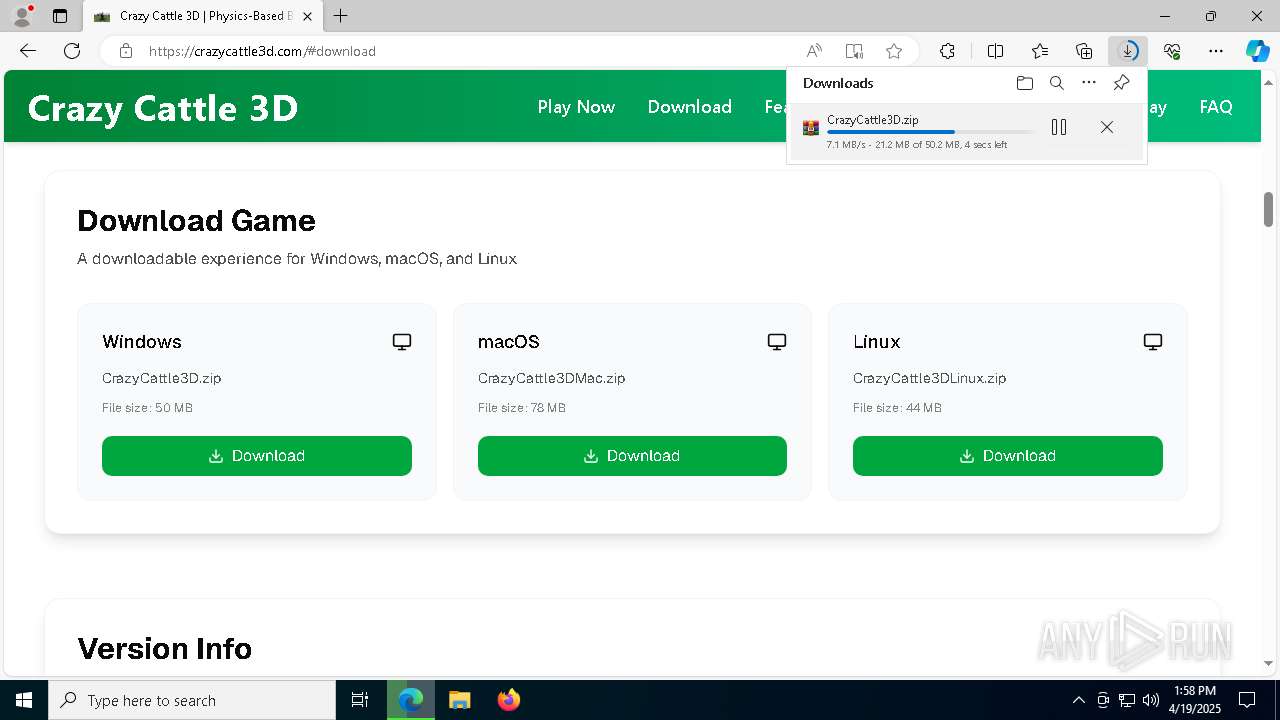Viewport: 1280px width, 720px height.
Task: Click the monitor icon on Linux card
Action: coord(1153,342)
